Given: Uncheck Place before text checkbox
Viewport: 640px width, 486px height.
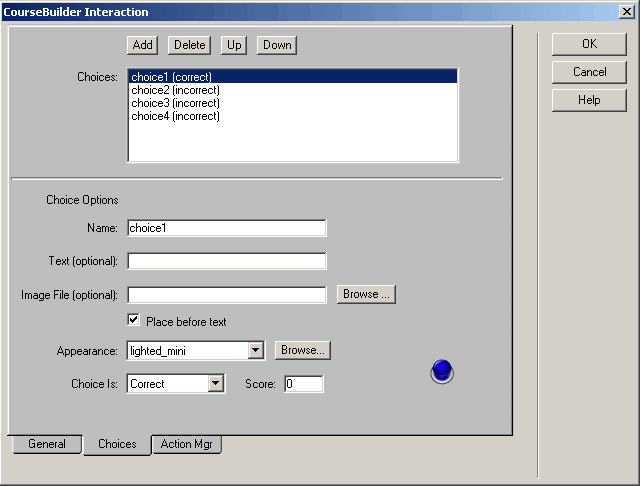Looking at the screenshot, I should tap(133, 320).
